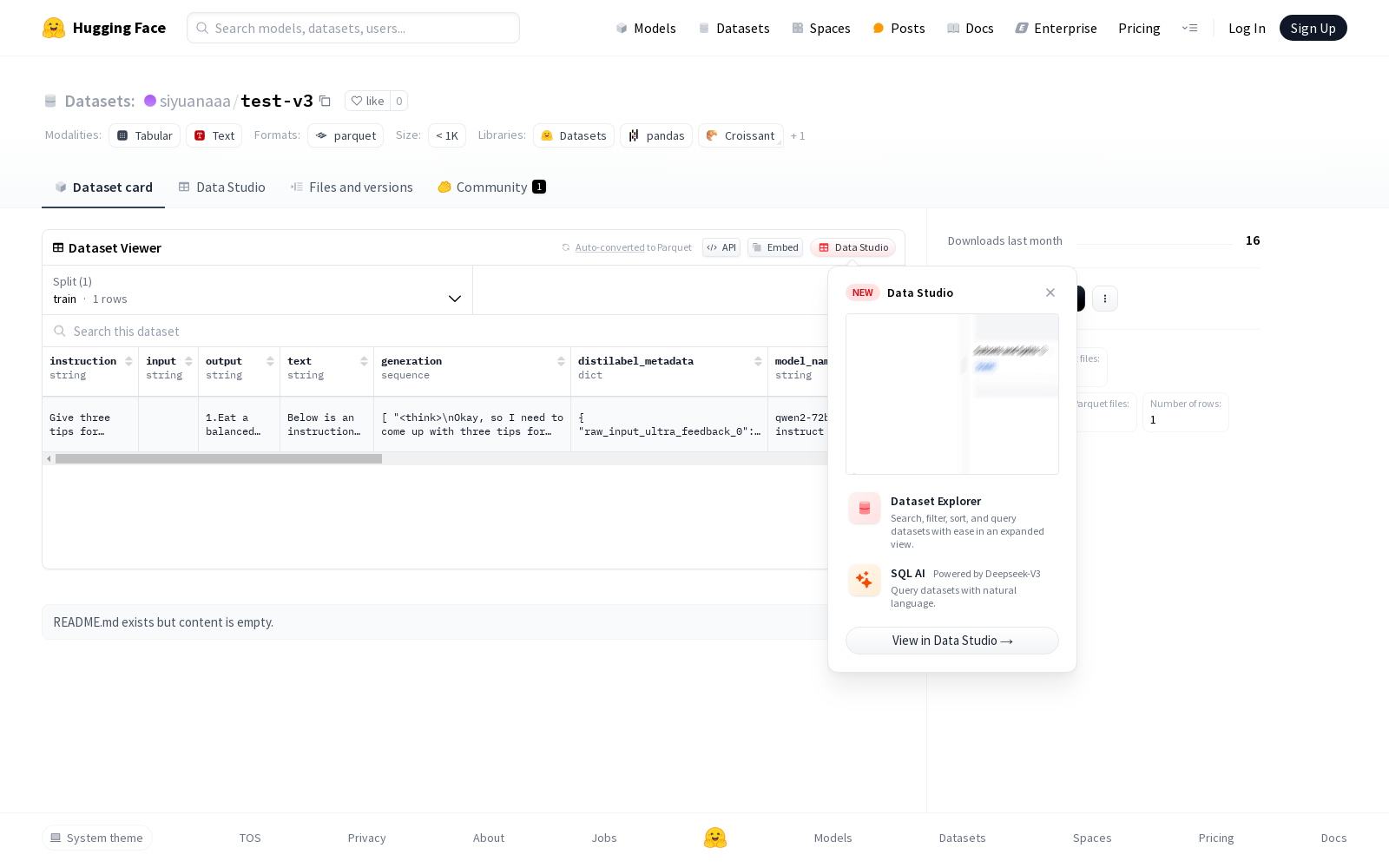Open Enterprise in top navigation
Screen dimensions: 1389x868
pyautogui.click(x=1056, y=28)
